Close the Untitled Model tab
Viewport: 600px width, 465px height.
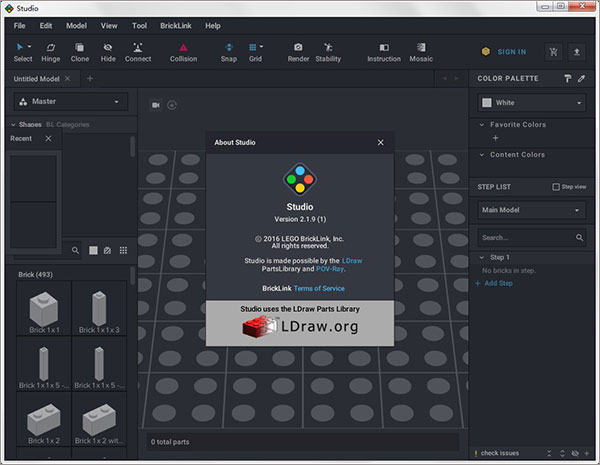tap(67, 78)
